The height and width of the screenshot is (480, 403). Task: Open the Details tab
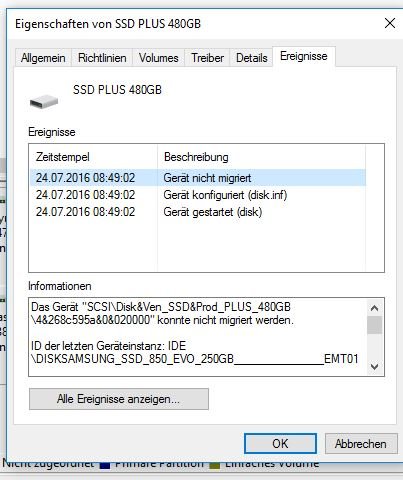pyautogui.click(x=252, y=58)
